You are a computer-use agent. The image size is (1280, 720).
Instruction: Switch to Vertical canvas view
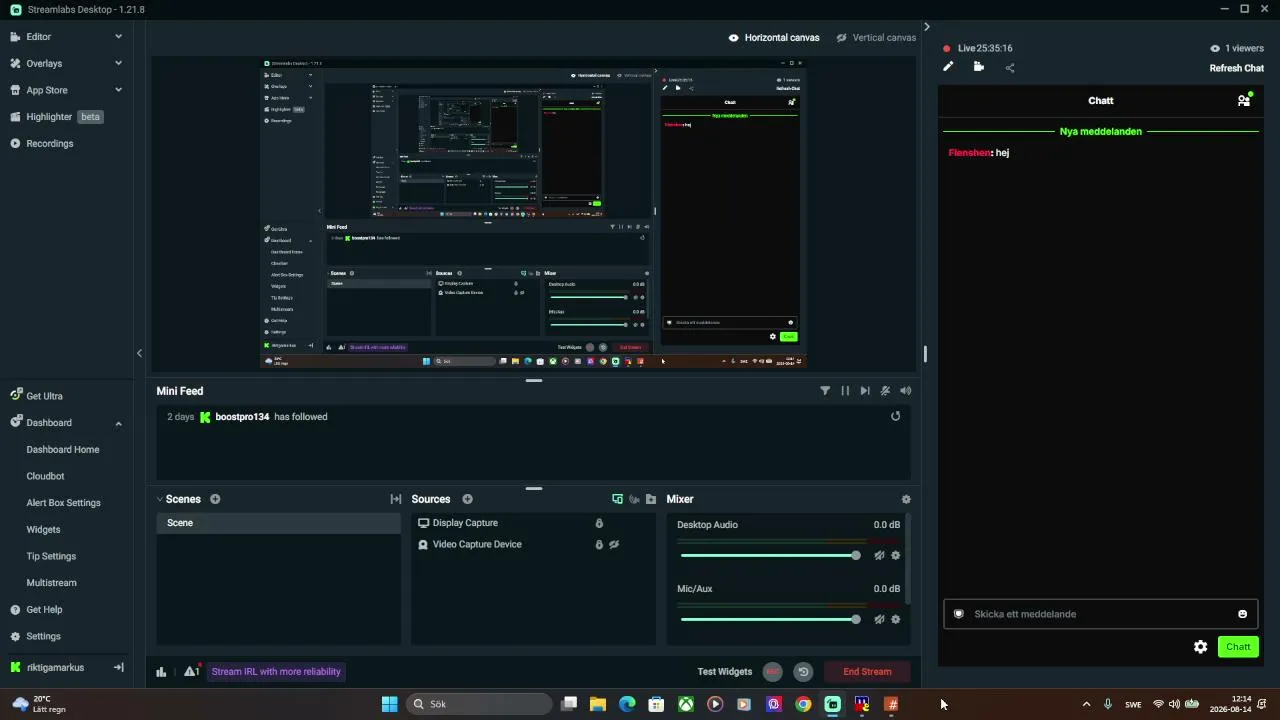(876, 38)
